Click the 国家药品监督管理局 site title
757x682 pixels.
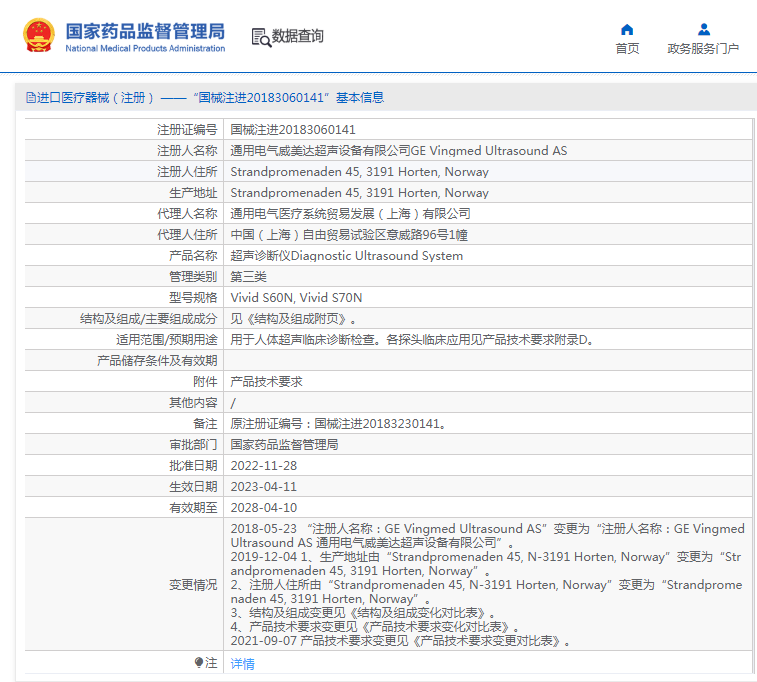click(145, 30)
